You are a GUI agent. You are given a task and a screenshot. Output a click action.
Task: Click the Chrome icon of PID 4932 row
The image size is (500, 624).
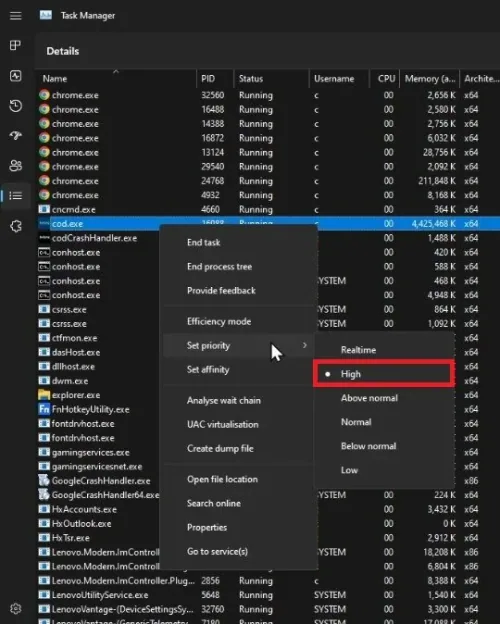point(44,195)
